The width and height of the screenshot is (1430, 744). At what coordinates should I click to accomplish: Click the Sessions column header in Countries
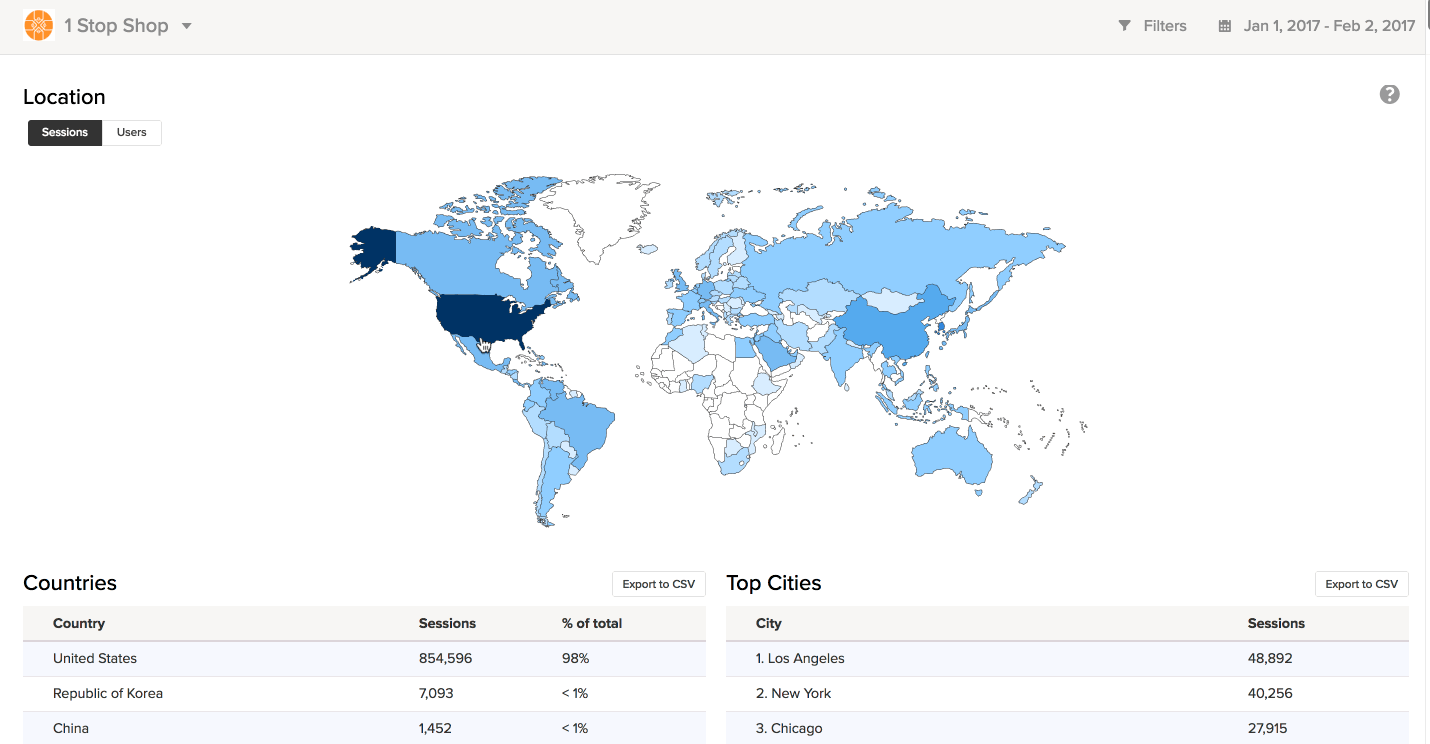447,624
